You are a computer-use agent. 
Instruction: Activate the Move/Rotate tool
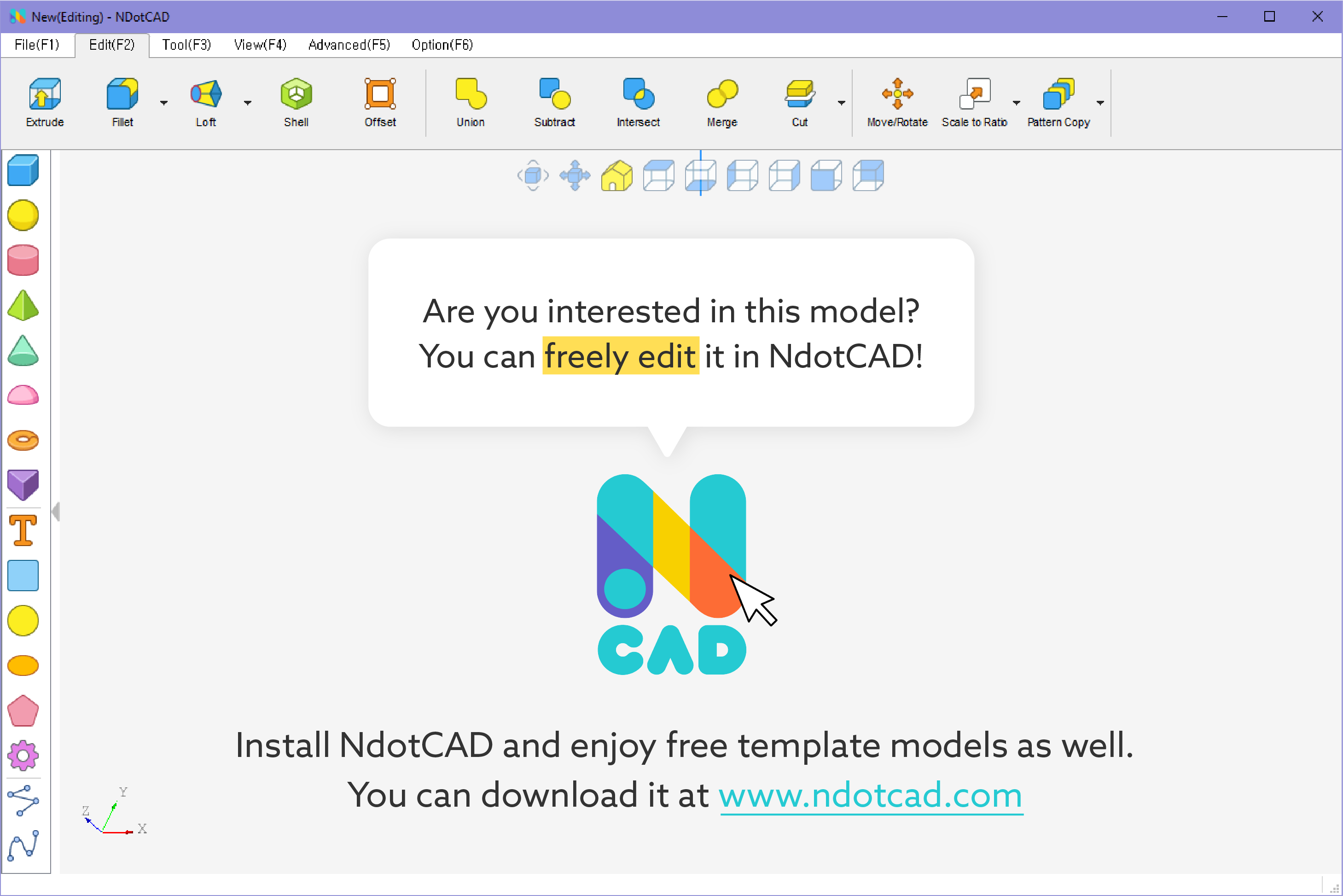897,103
